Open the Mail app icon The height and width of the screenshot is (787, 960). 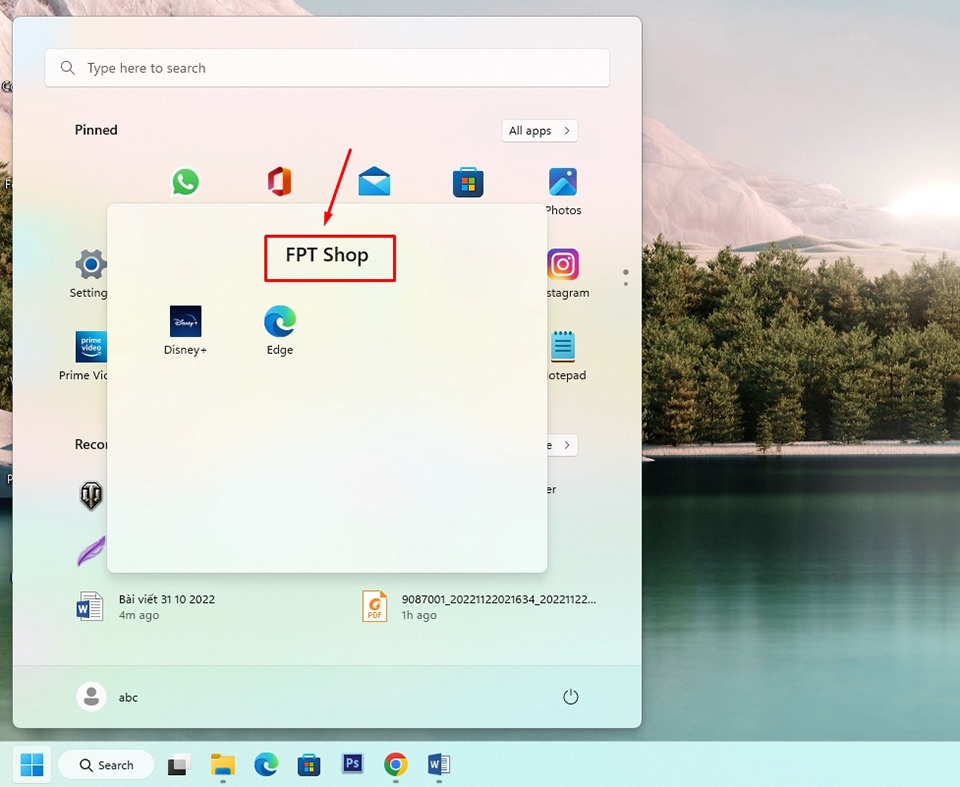[x=374, y=181]
